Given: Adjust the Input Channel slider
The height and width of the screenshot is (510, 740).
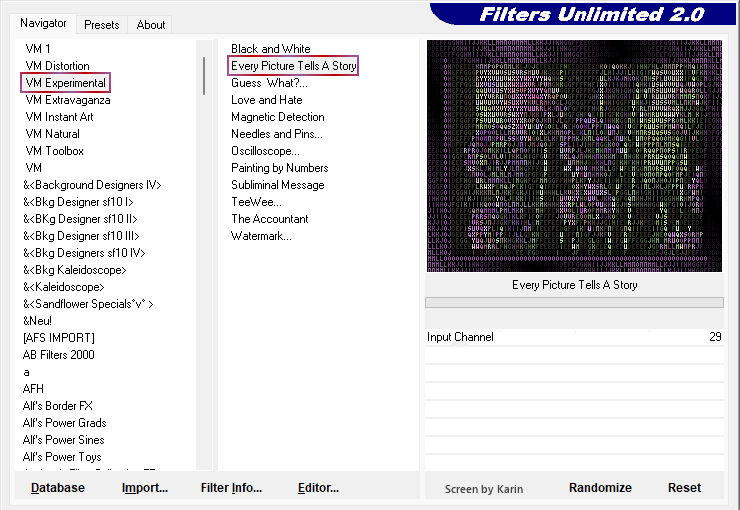Looking at the screenshot, I should pyautogui.click(x=574, y=337).
